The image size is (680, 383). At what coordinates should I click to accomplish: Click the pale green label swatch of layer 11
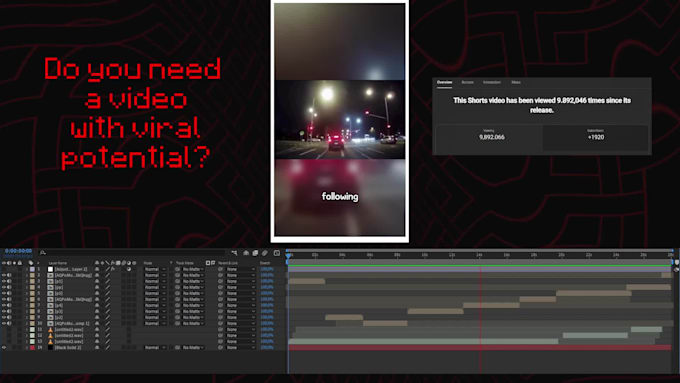click(32, 330)
